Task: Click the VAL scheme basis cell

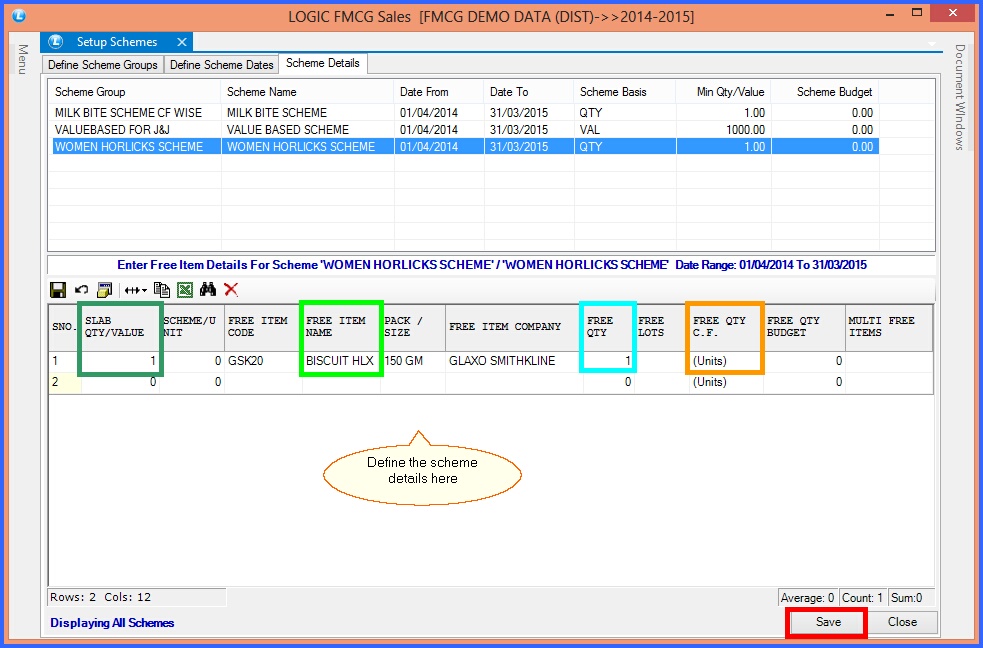Action: pos(624,130)
